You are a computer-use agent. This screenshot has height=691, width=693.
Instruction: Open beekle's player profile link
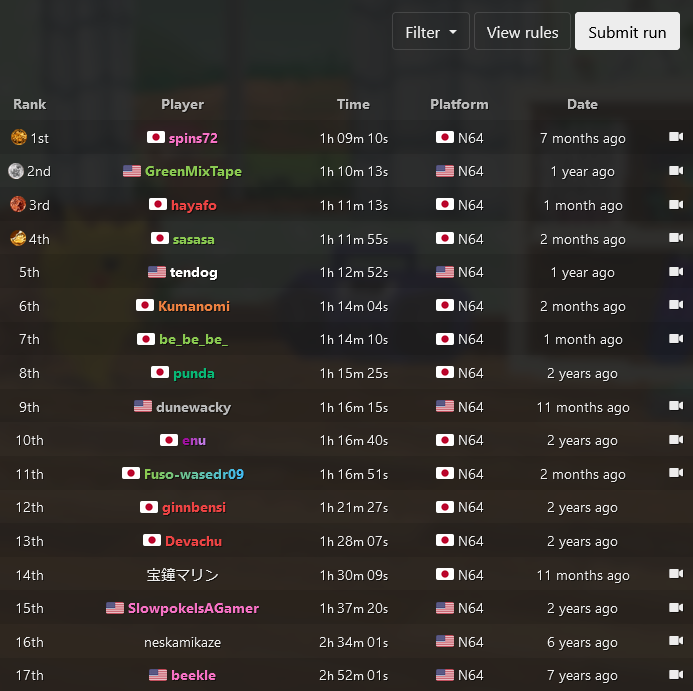[193, 675]
